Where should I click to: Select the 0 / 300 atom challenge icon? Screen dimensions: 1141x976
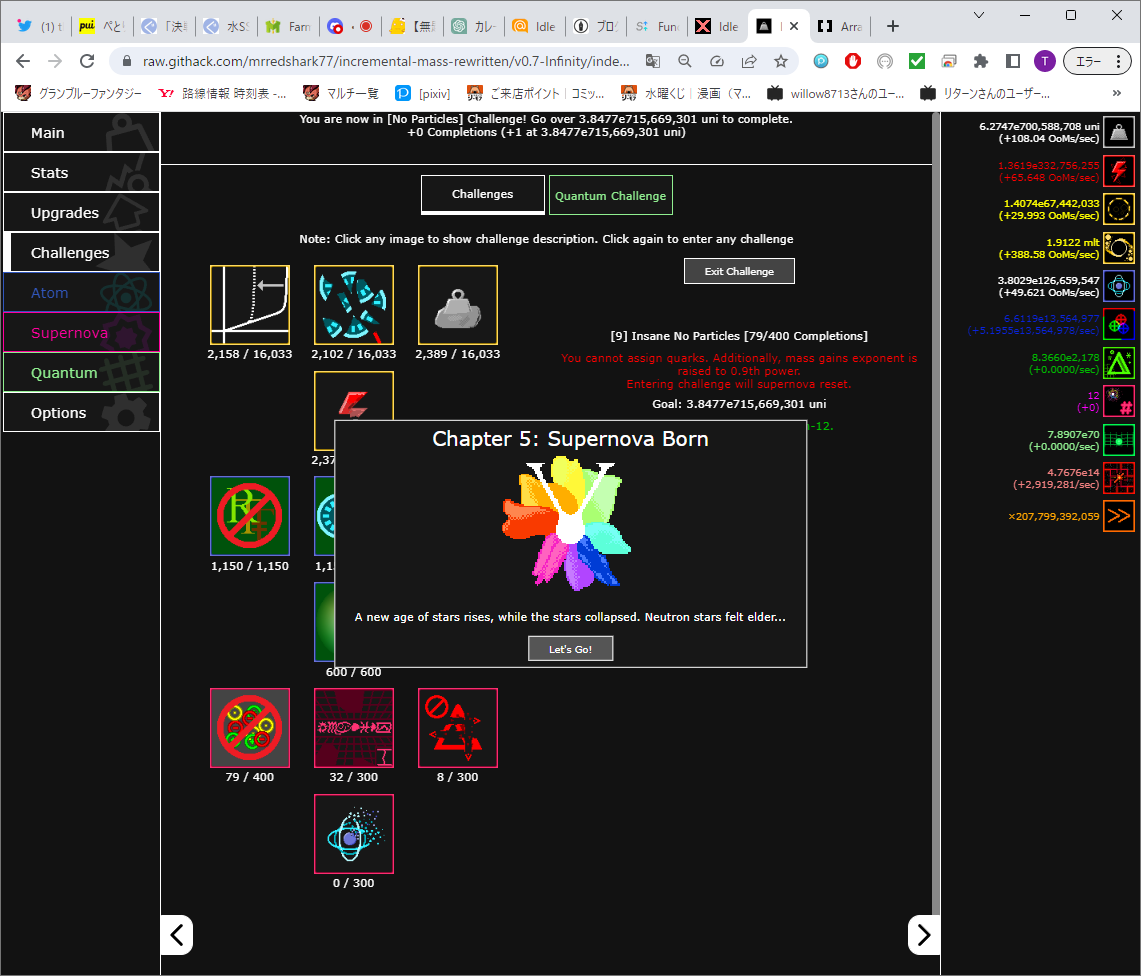tap(354, 834)
